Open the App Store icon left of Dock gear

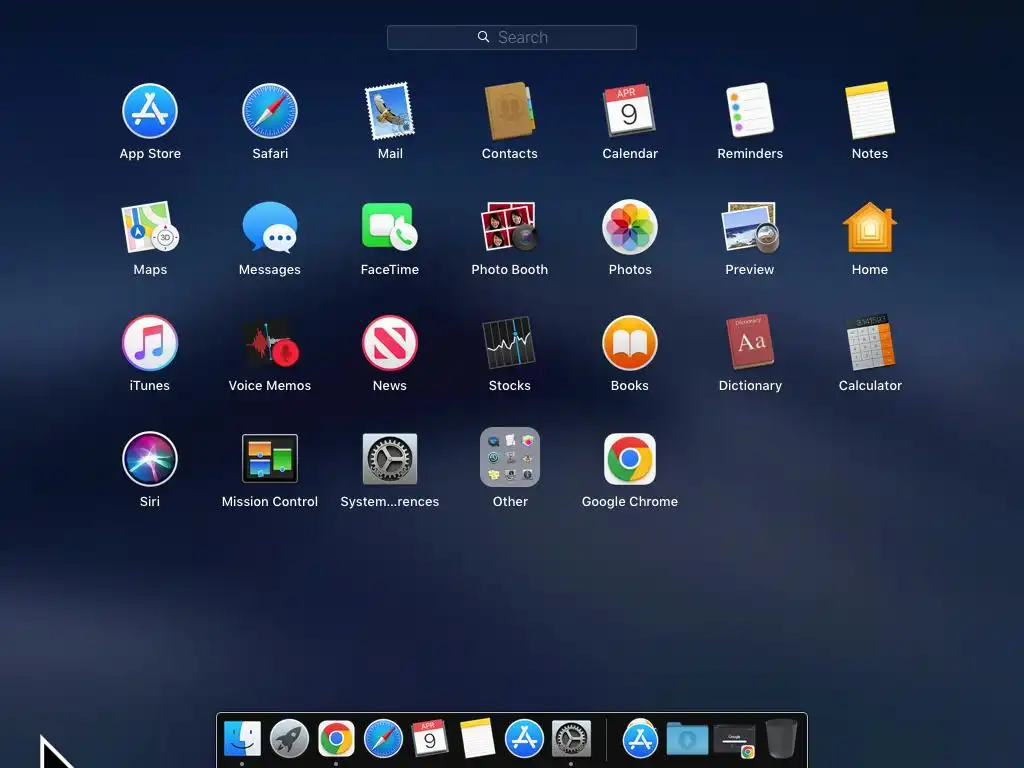[x=524, y=739]
